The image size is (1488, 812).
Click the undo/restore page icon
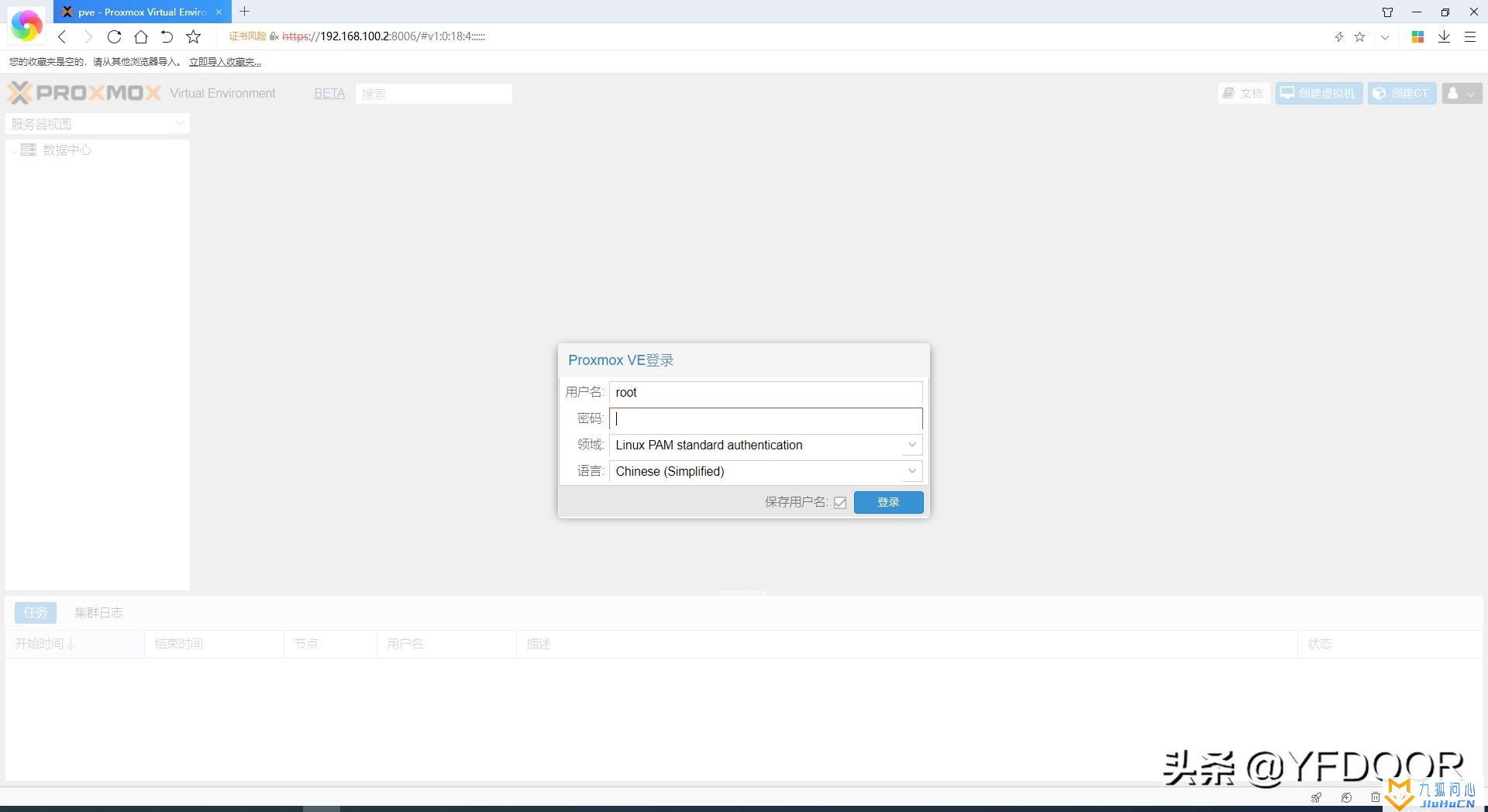(167, 36)
